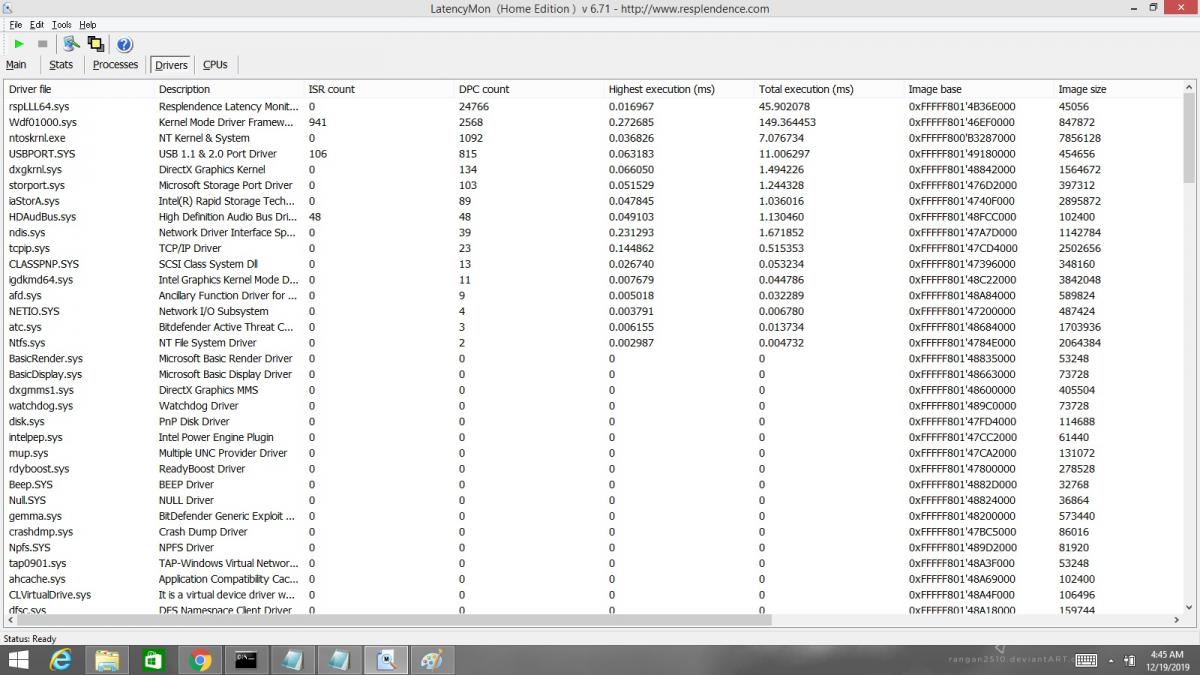The width and height of the screenshot is (1200, 675).
Task: Select the CLASSPNP.SYS driver row
Action: point(593,264)
